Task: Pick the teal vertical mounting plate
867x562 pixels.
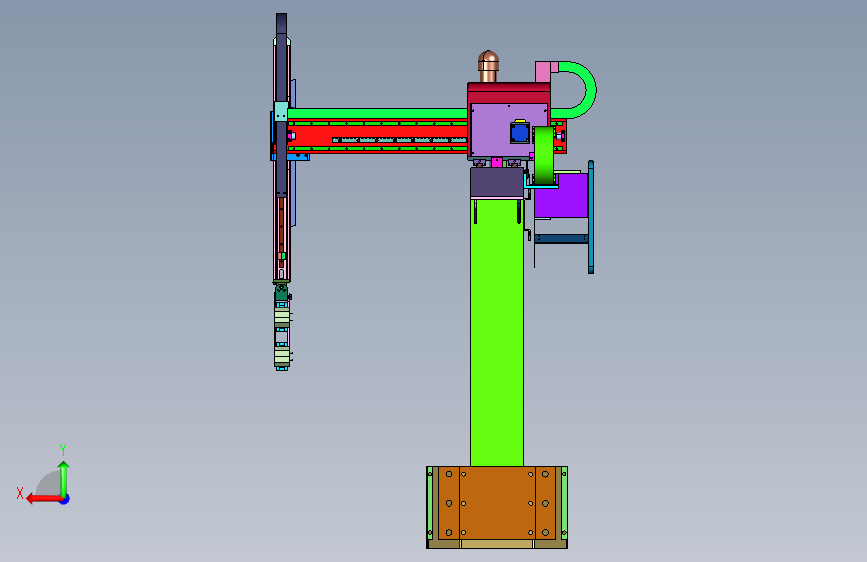Action: [591, 217]
